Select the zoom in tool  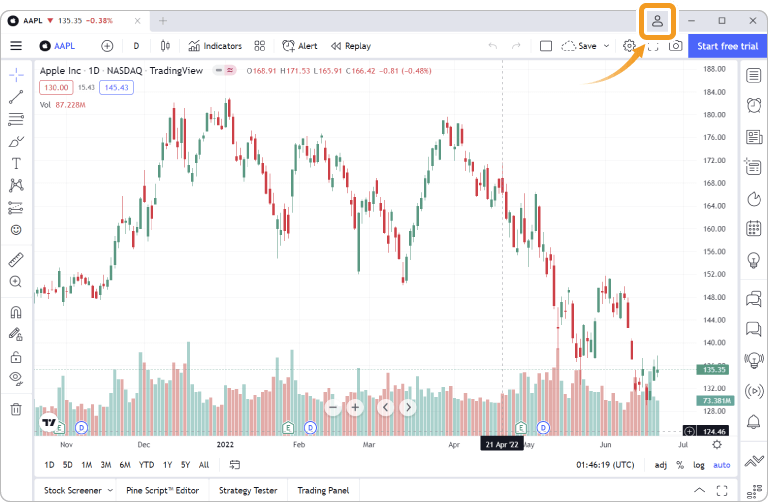pos(16,282)
